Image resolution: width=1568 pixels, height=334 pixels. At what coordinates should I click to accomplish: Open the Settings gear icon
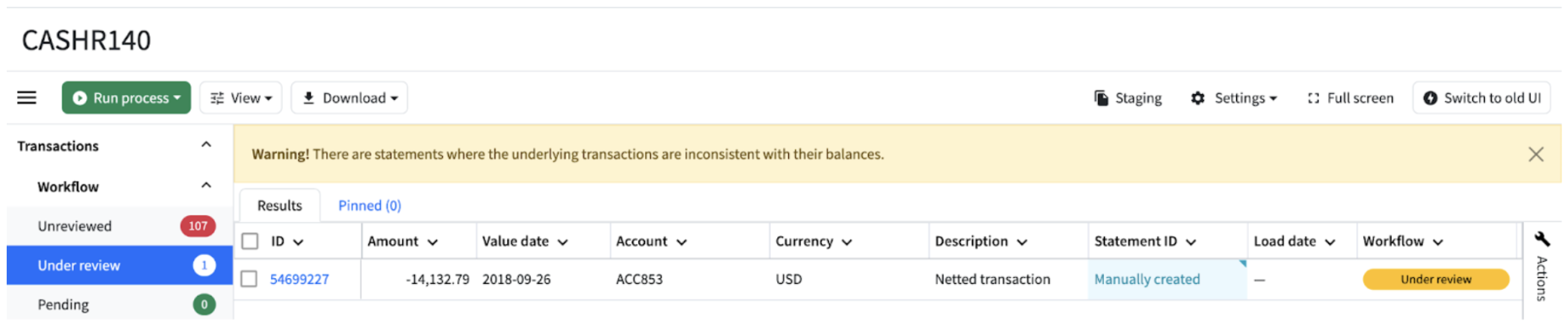(1197, 97)
